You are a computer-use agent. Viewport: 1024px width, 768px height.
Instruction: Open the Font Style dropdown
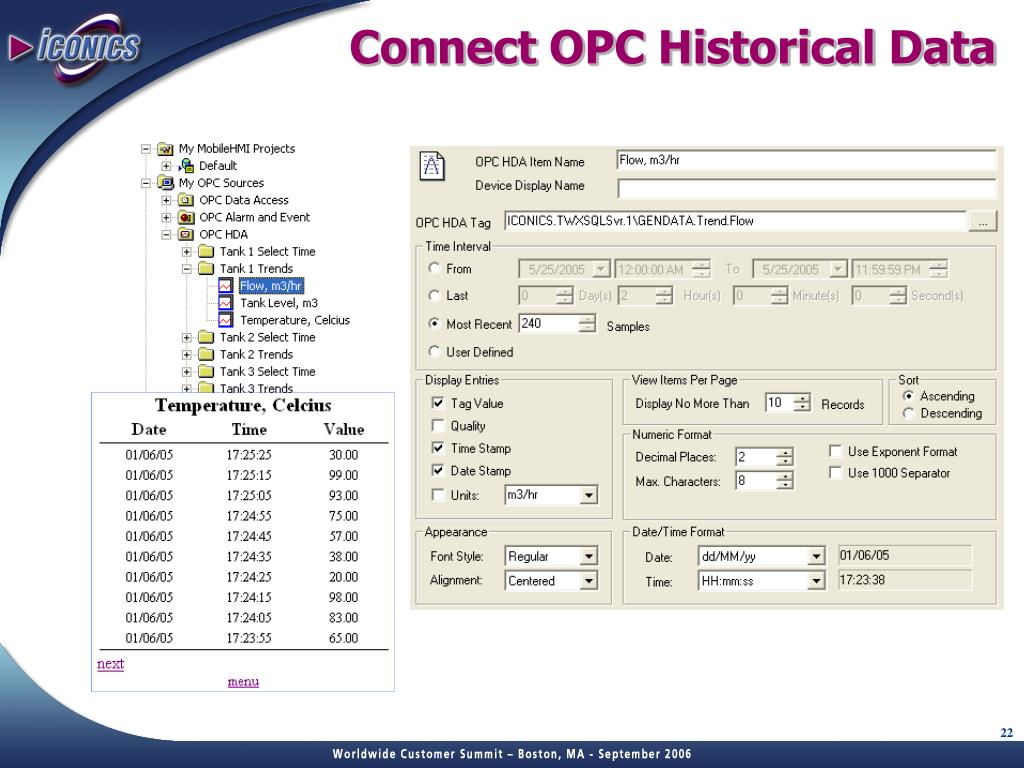(588, 556)
